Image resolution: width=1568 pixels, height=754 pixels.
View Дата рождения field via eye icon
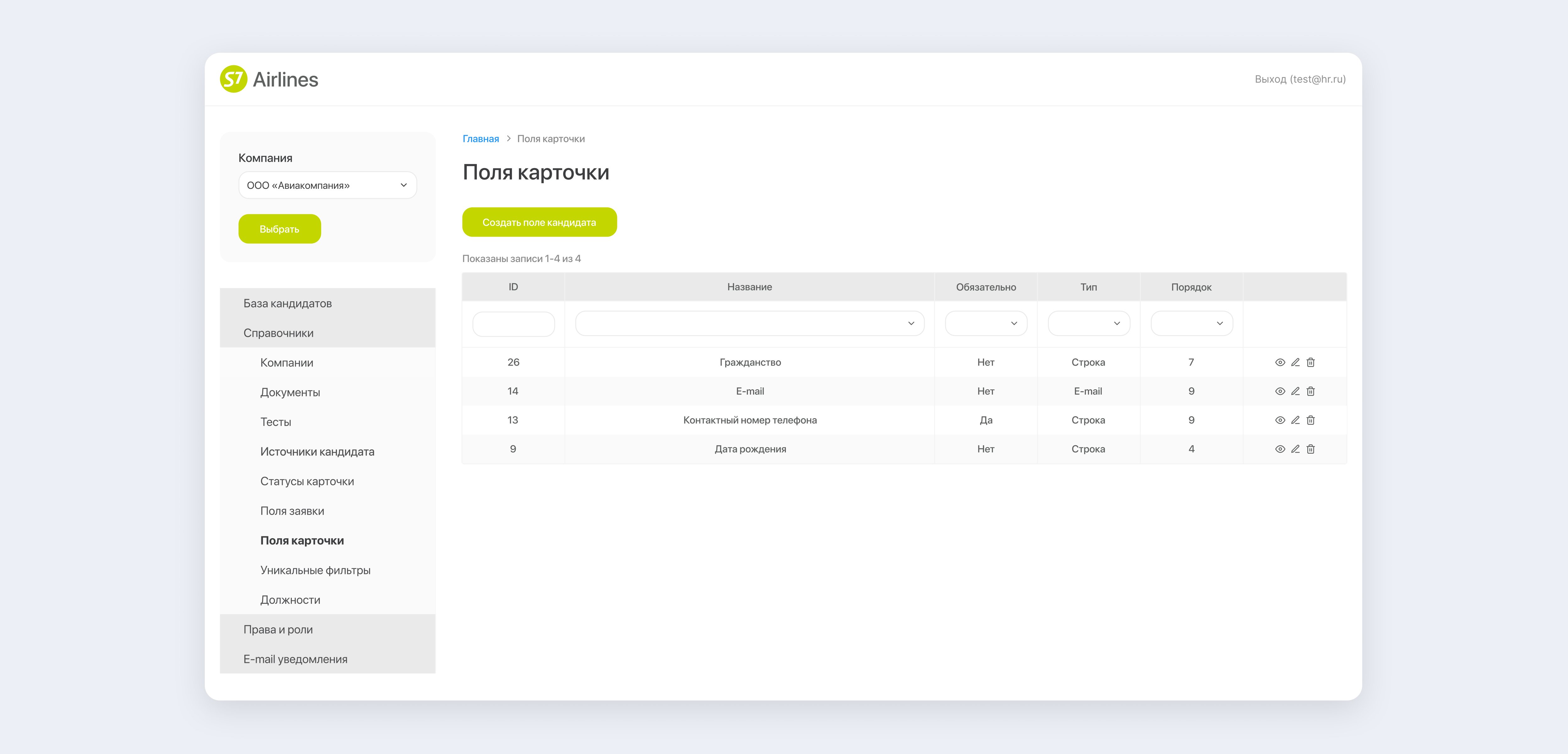click(x=1279, y=449)
